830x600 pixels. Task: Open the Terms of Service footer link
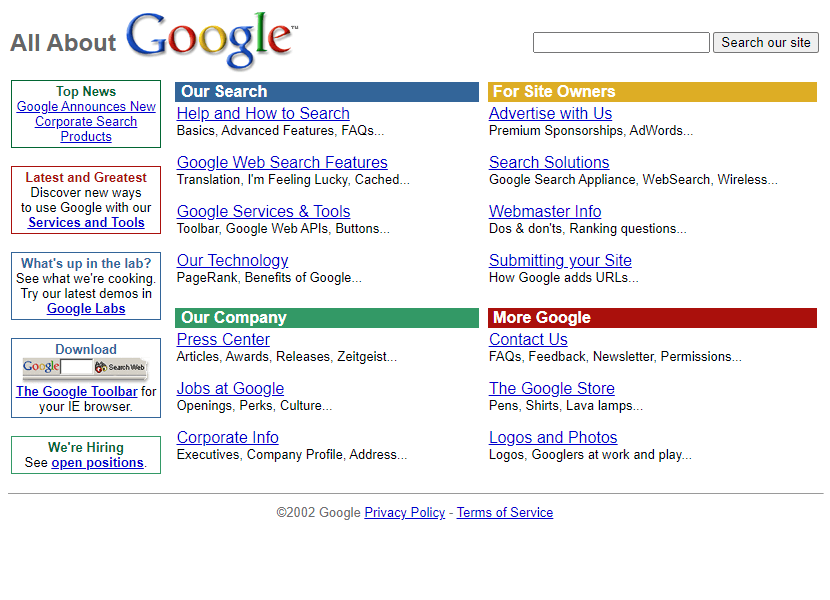[x=505, y=513]
